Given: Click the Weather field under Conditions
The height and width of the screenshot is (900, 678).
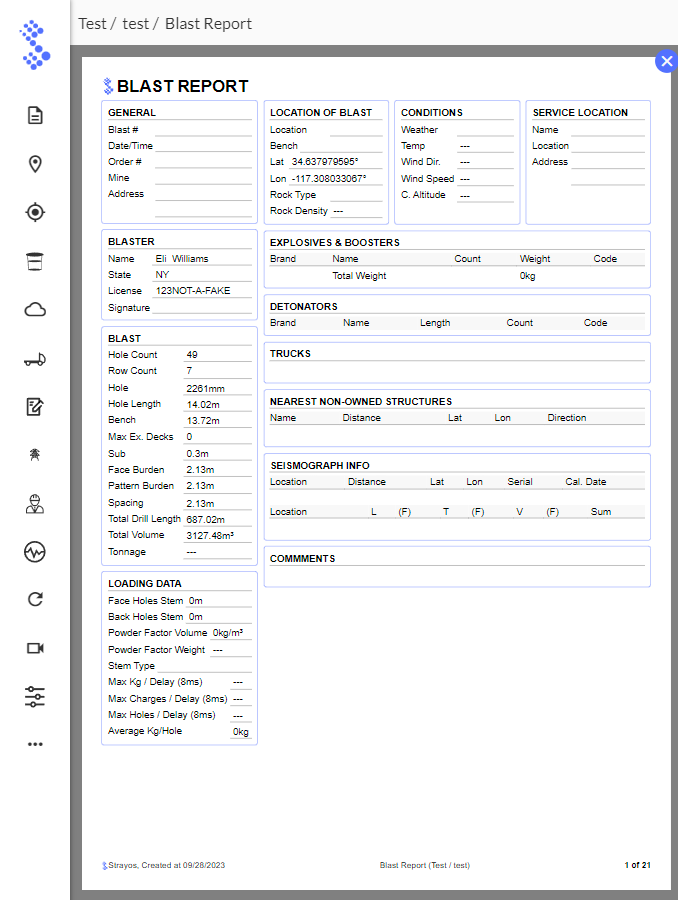Looking at the screenshot, I should click(485, 129).
